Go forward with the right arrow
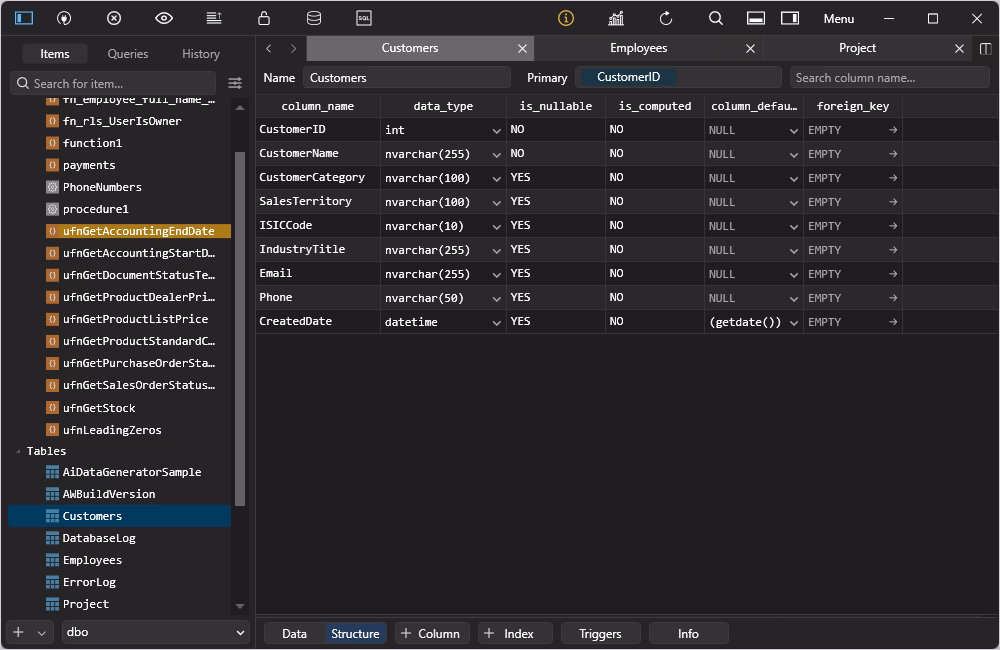 point(293,48)
